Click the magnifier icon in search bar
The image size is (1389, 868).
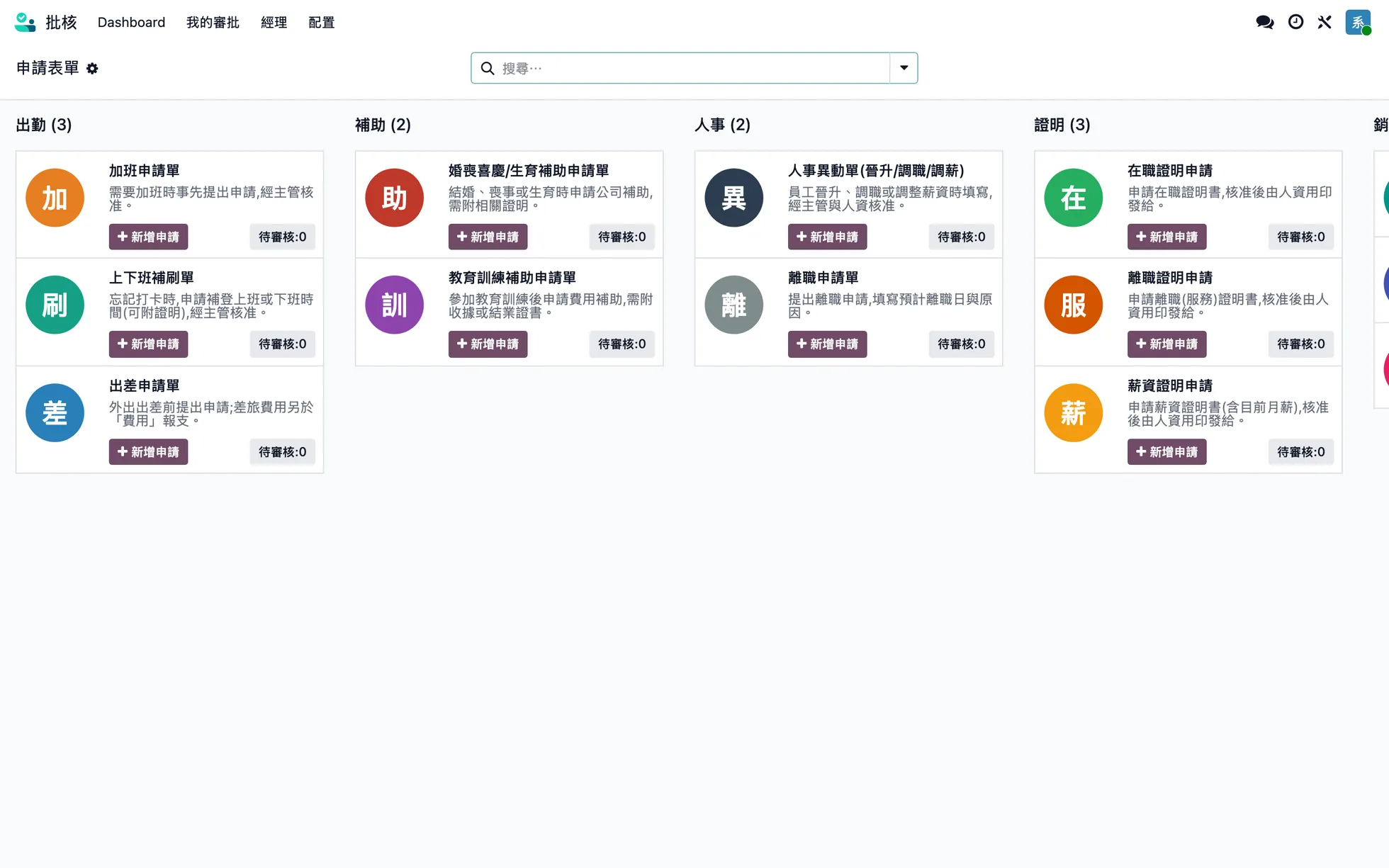(488, 68)
